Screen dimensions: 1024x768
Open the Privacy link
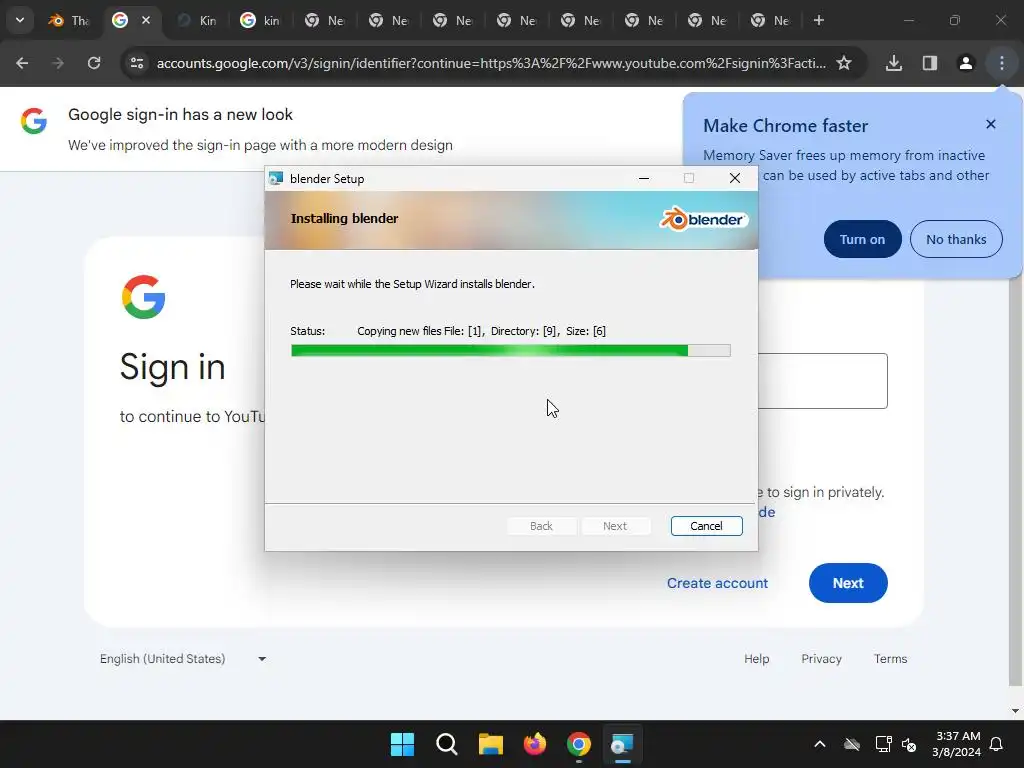tap(821, 658)
